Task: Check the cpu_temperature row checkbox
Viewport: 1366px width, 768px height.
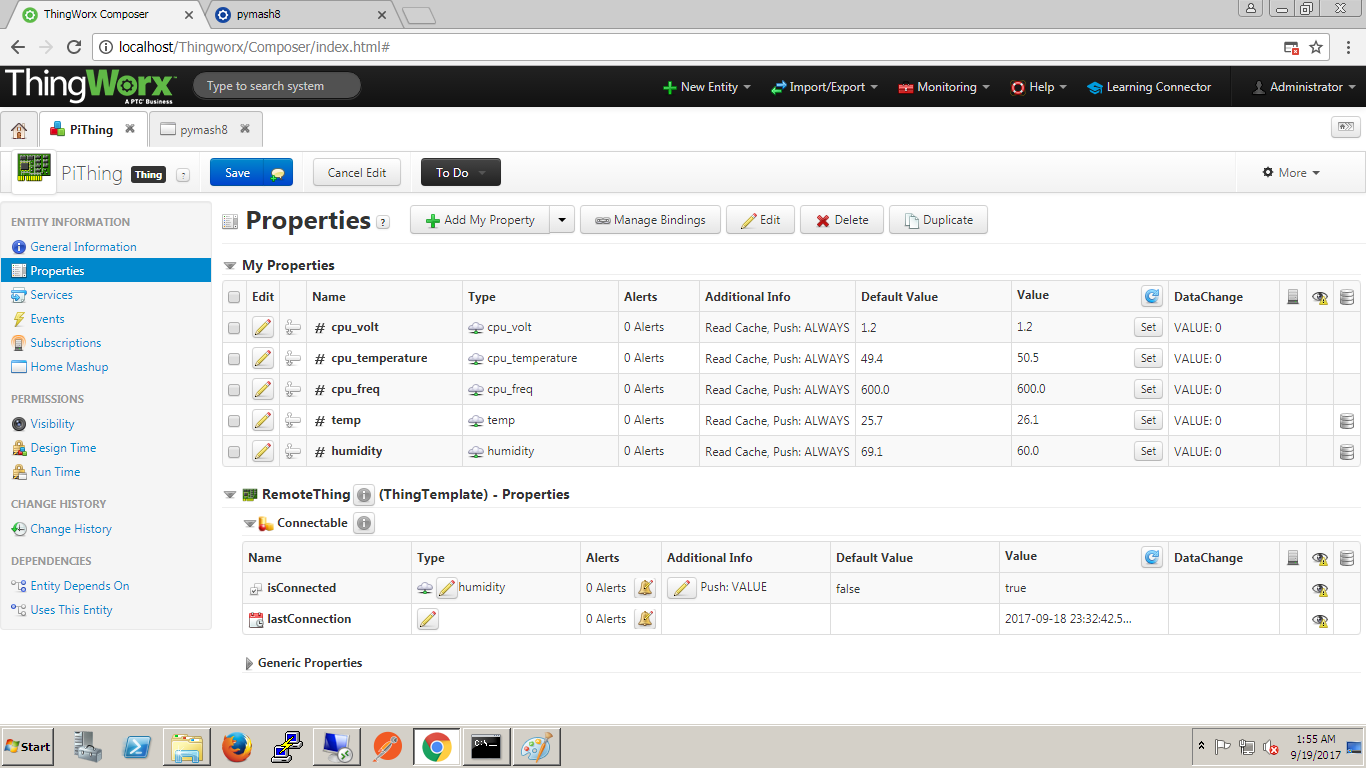Action: pos(234,359)
